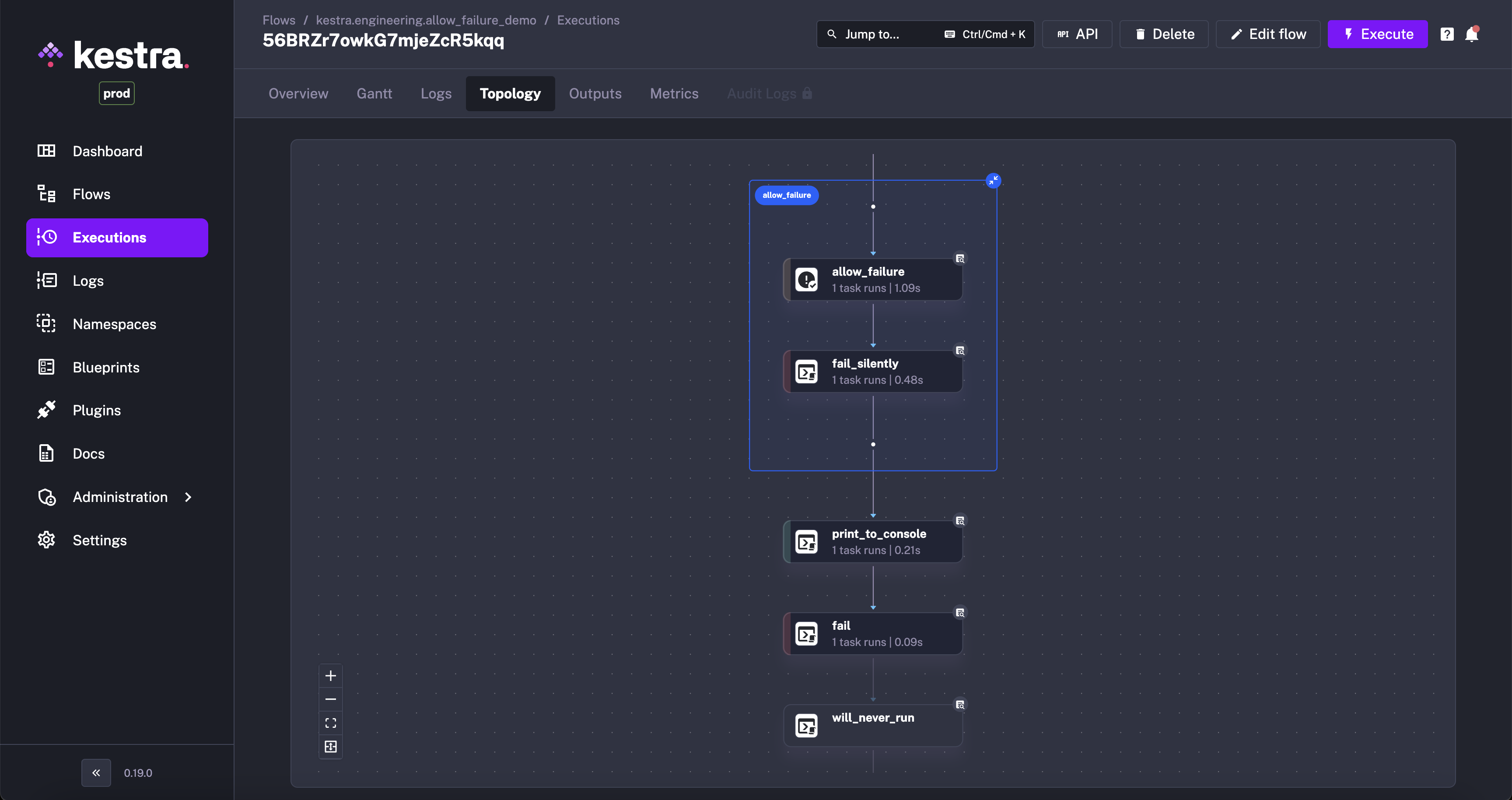Select the Flows sidebar icon
Image resolution: width=1512 pixels, height=800 pixels.
(46, 194)
